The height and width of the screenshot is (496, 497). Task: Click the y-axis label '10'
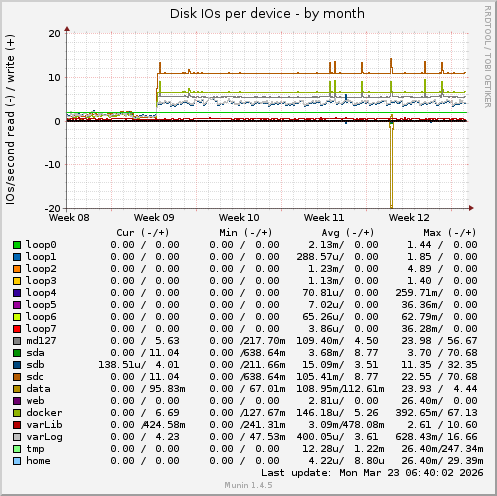tap(55, 78)
